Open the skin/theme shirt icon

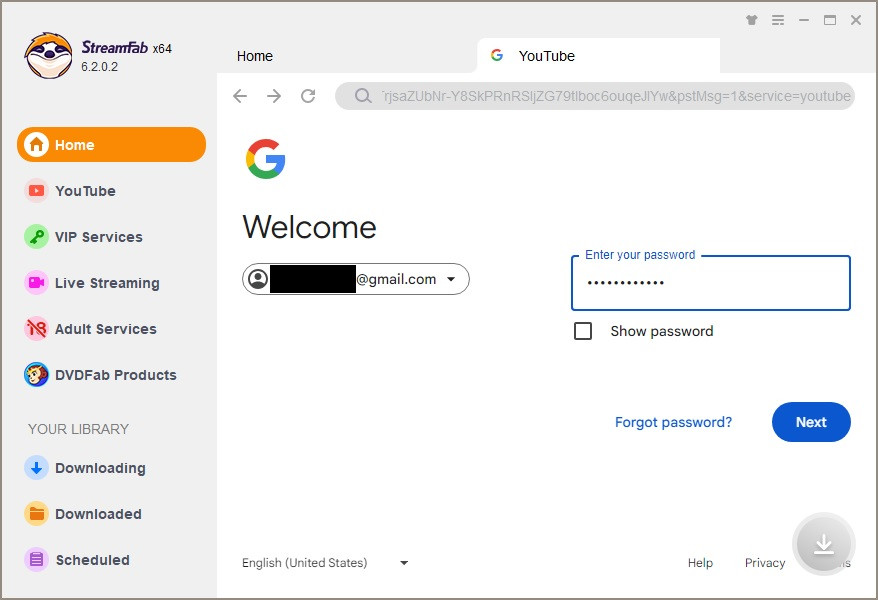[751, 20]
